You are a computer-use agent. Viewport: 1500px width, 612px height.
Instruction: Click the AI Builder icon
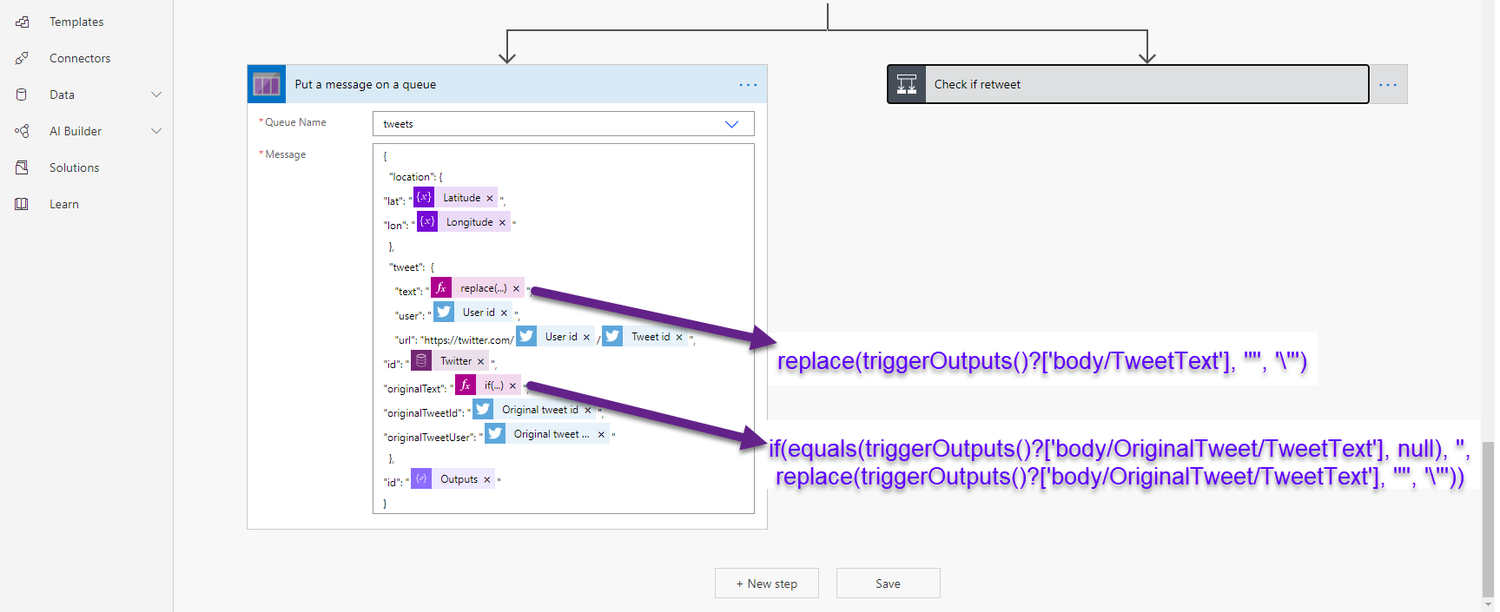[x=22, y=131]
